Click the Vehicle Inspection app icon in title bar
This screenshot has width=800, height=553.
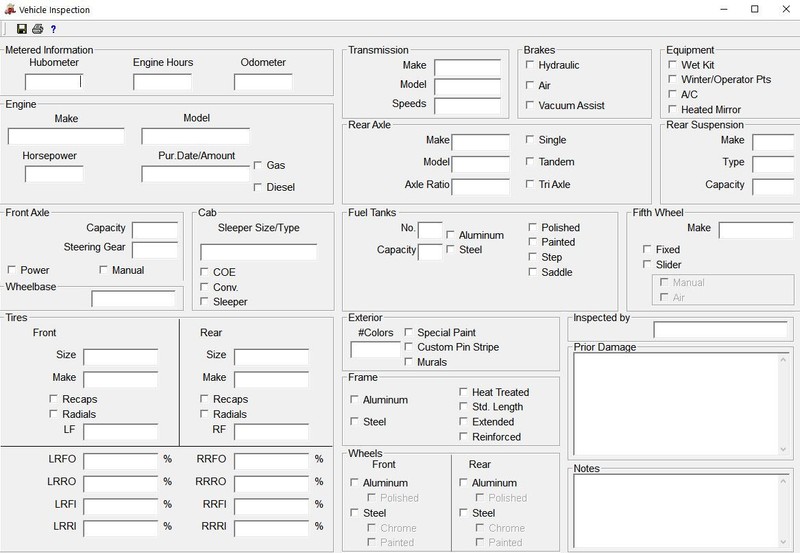click(10, 9)
